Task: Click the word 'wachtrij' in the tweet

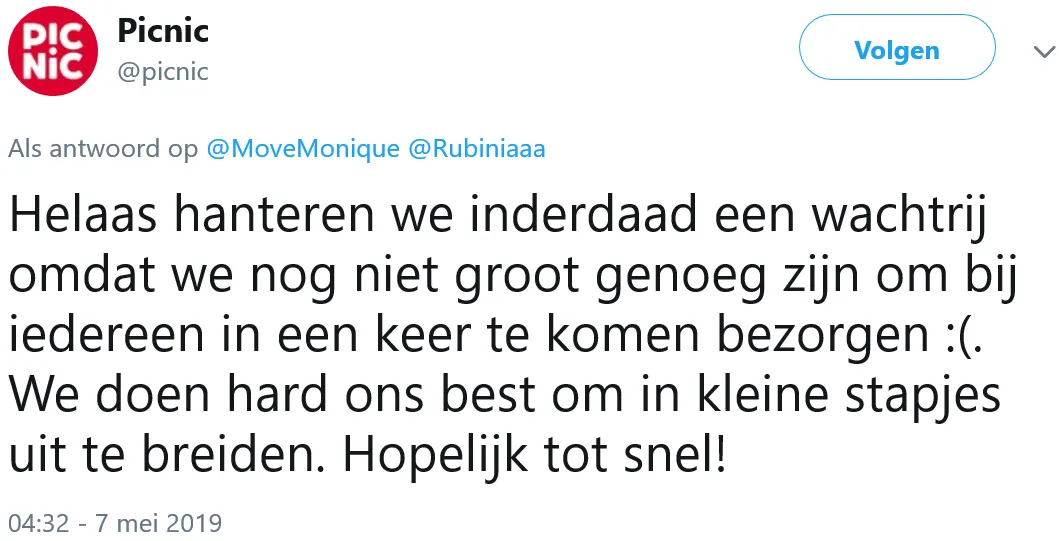Action: tap(898, 217)
